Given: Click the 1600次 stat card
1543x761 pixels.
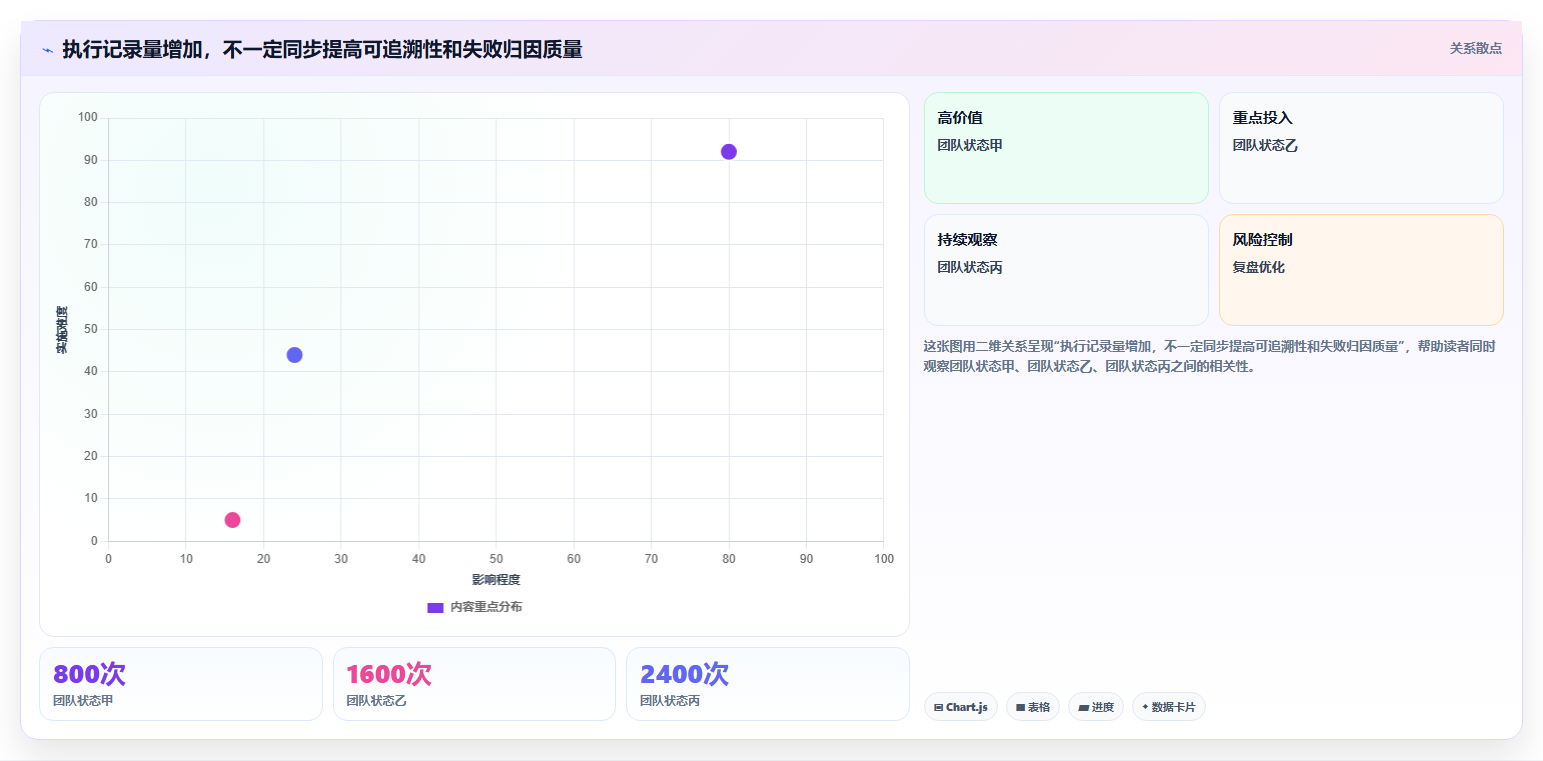Looking at the screenshot, I should point(474,684).
